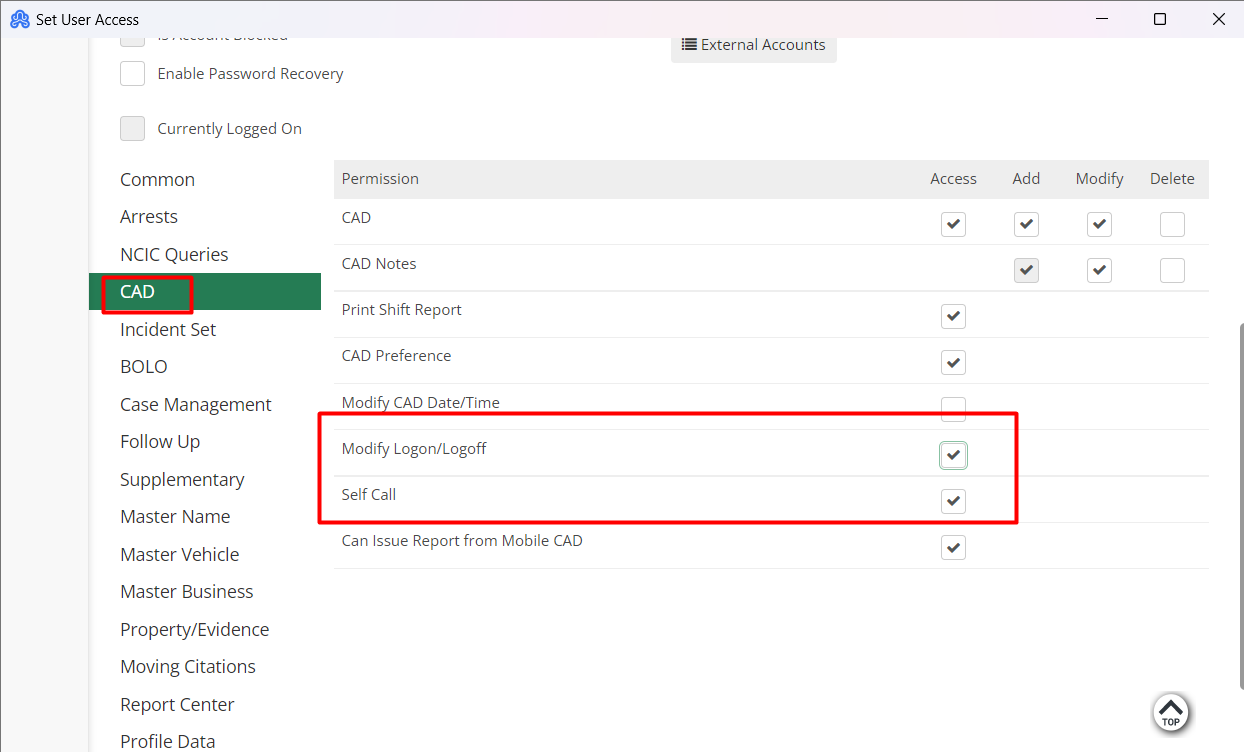Close the Set User Access window
Viewport: 1244px width, 752px height.
[1219, 19]
